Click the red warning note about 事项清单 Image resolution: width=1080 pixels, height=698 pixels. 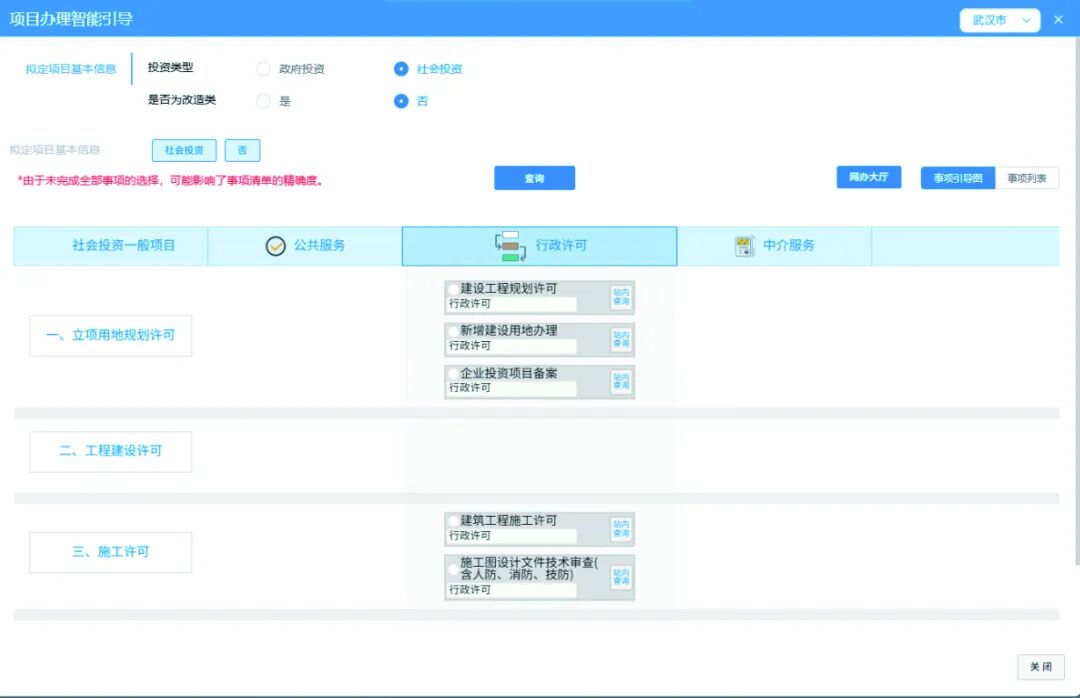[170, 181]
